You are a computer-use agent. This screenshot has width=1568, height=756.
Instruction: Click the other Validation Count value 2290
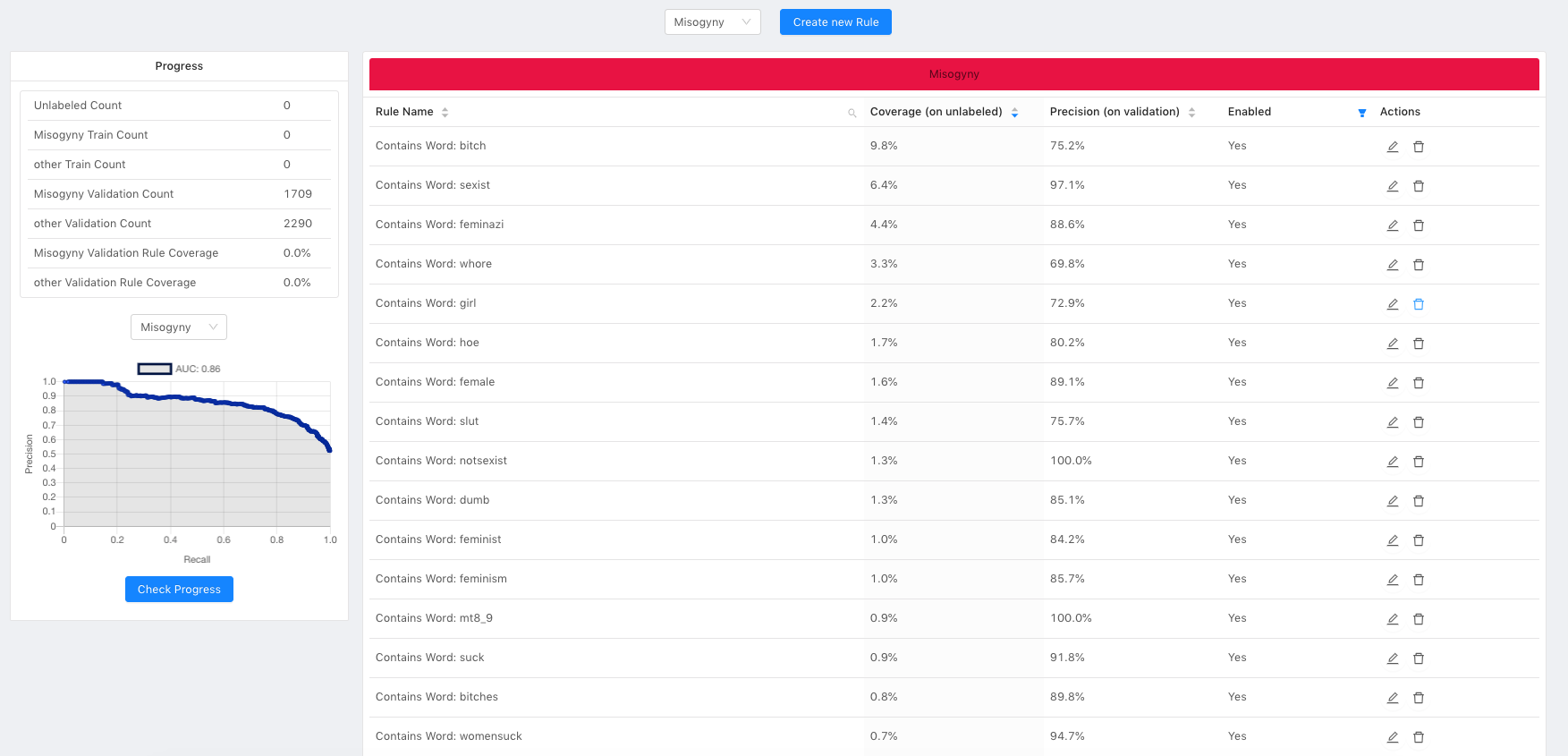coord(298,224)
